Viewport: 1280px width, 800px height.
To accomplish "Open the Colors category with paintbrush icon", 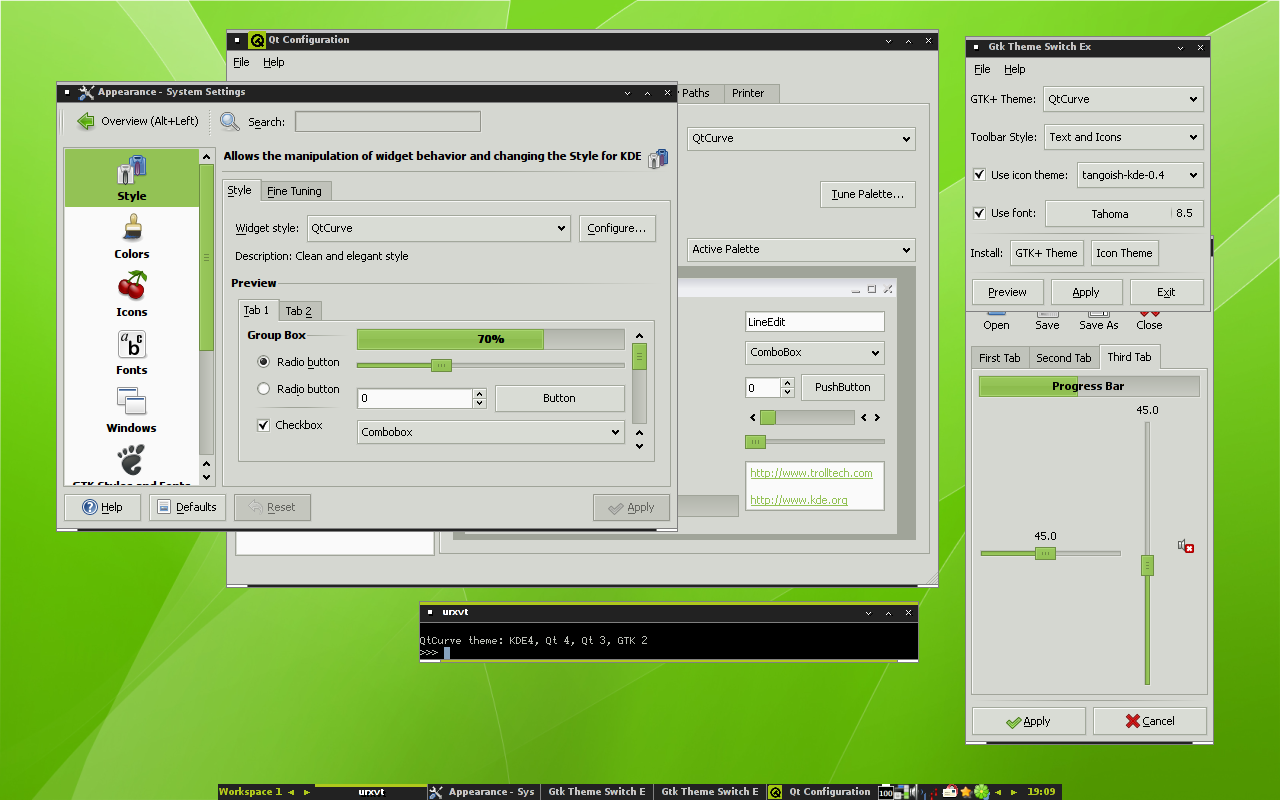I will click(131, 228).
